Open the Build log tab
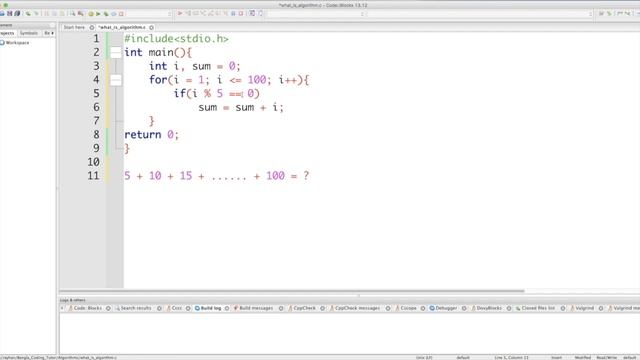The height and width of the screenshot is (360, 640). (x=208, y=308)
